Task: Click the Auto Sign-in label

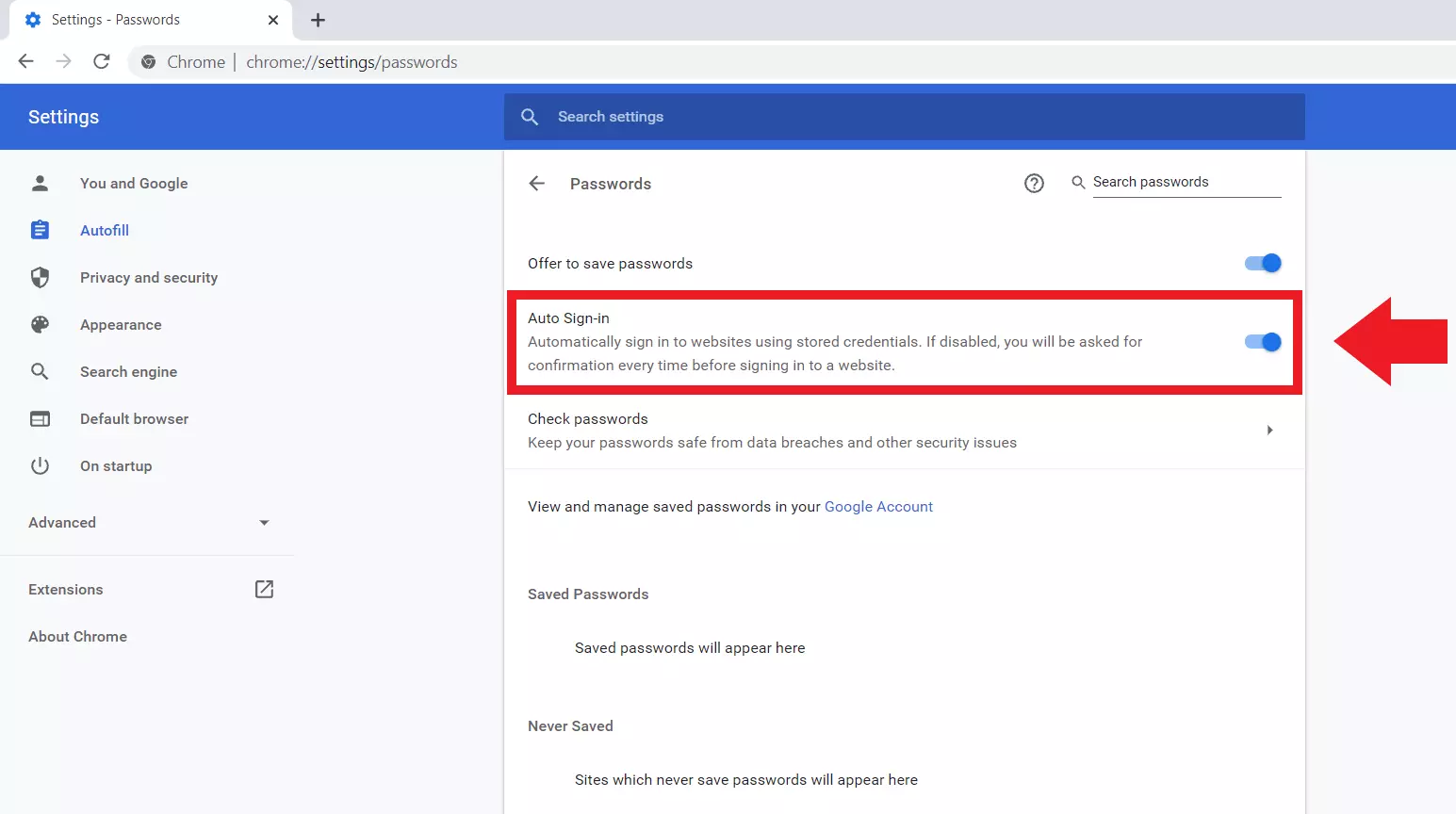Action: tap(568, 318)
